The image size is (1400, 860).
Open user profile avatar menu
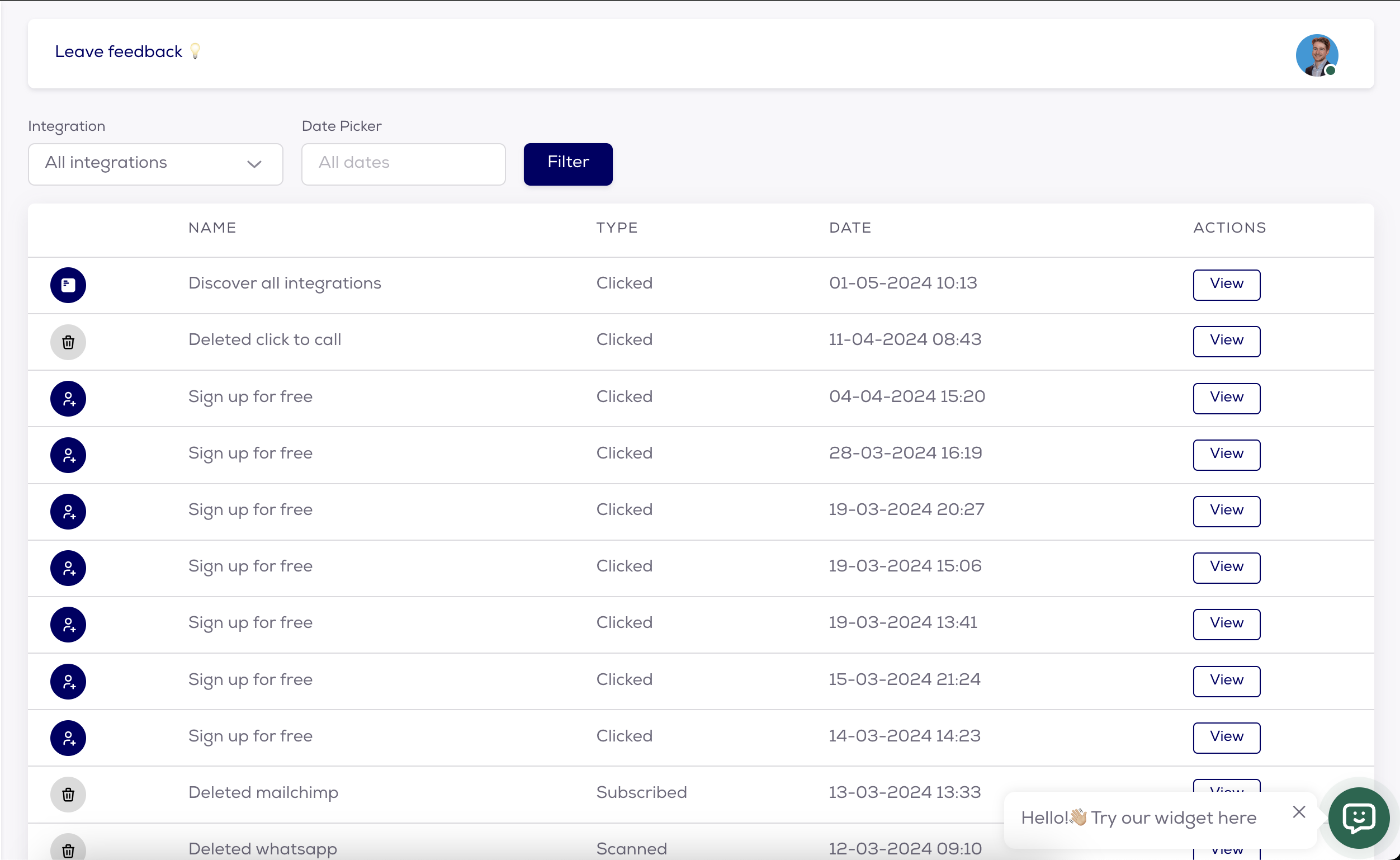click(x=1316, y=55)
